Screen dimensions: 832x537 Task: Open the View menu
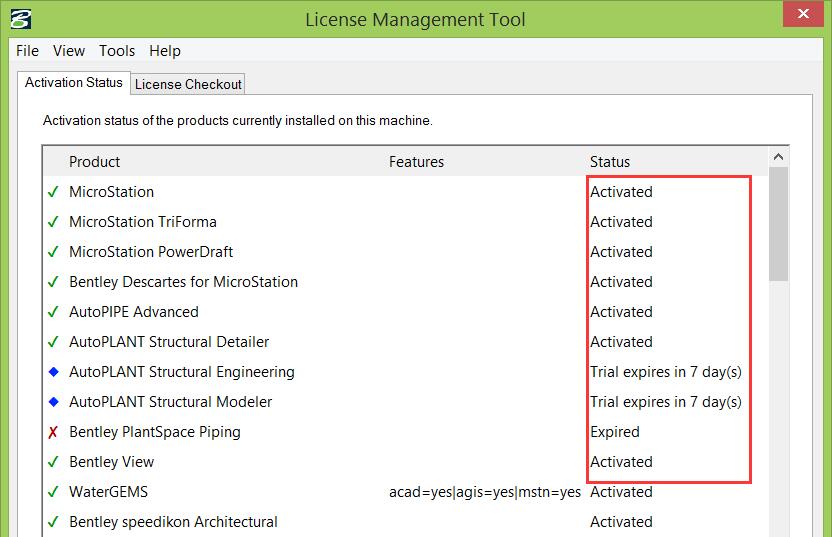(69, 51)
